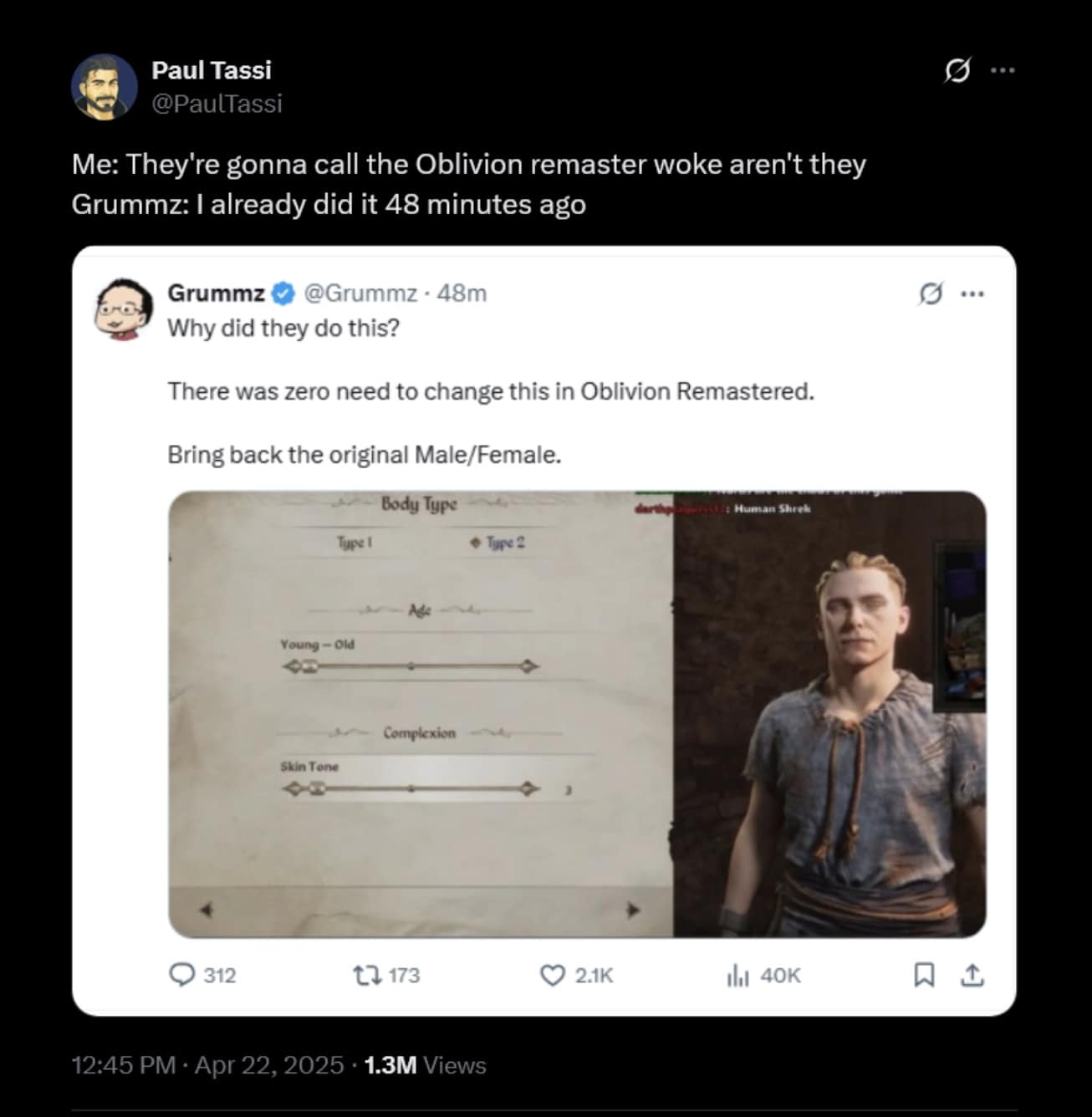View analytics showing 40K views
The image size is (1092, 1117).
pyautogui.click(x=737, y=975)
